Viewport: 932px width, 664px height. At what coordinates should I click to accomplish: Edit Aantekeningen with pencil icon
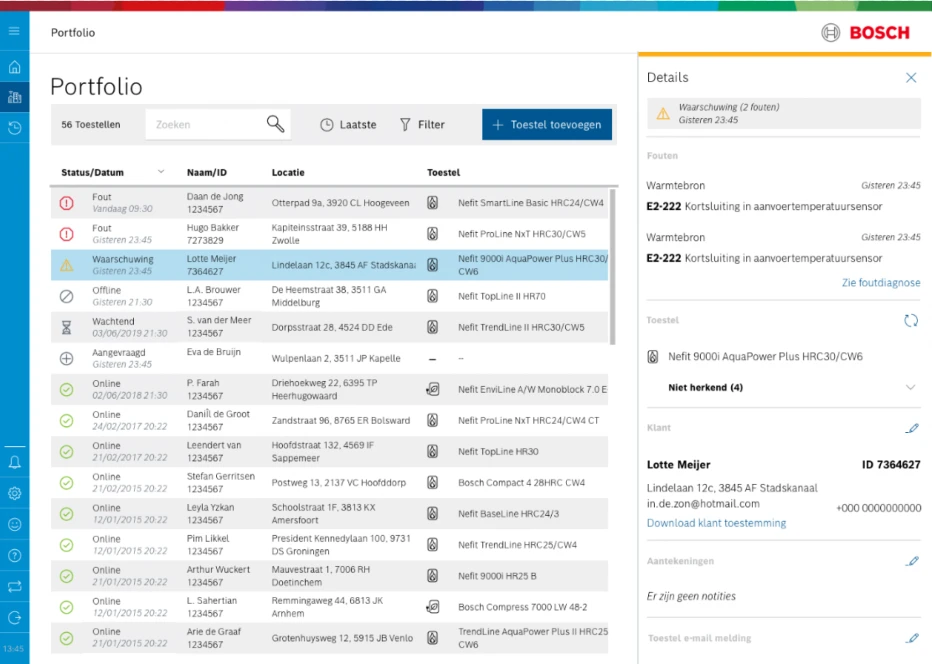click(911, 561)
